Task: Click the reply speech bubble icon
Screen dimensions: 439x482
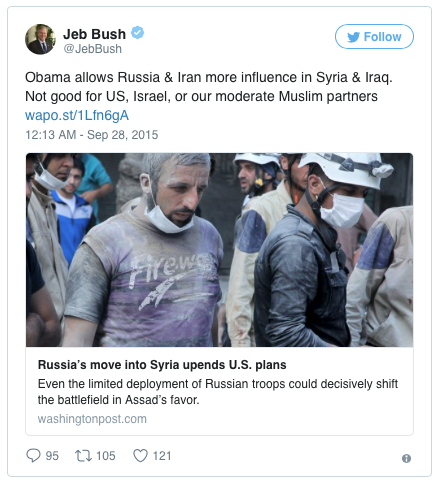Action: click(x=33, y=455)
